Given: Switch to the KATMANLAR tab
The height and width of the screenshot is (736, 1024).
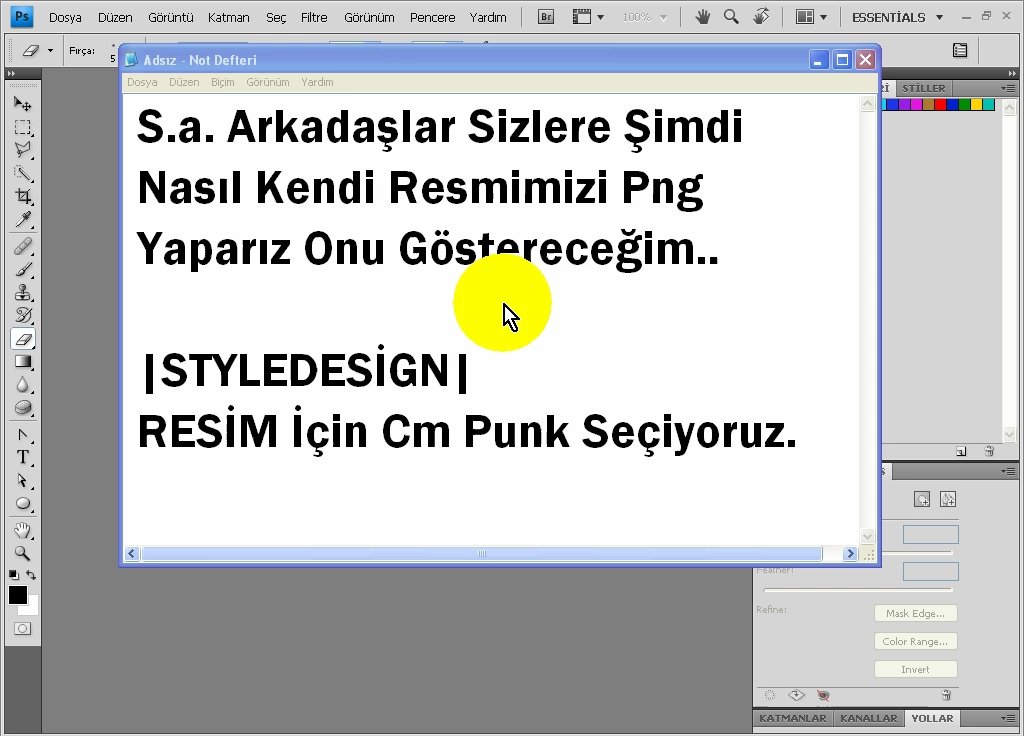Looking at the screenshot, I should 793,718.
